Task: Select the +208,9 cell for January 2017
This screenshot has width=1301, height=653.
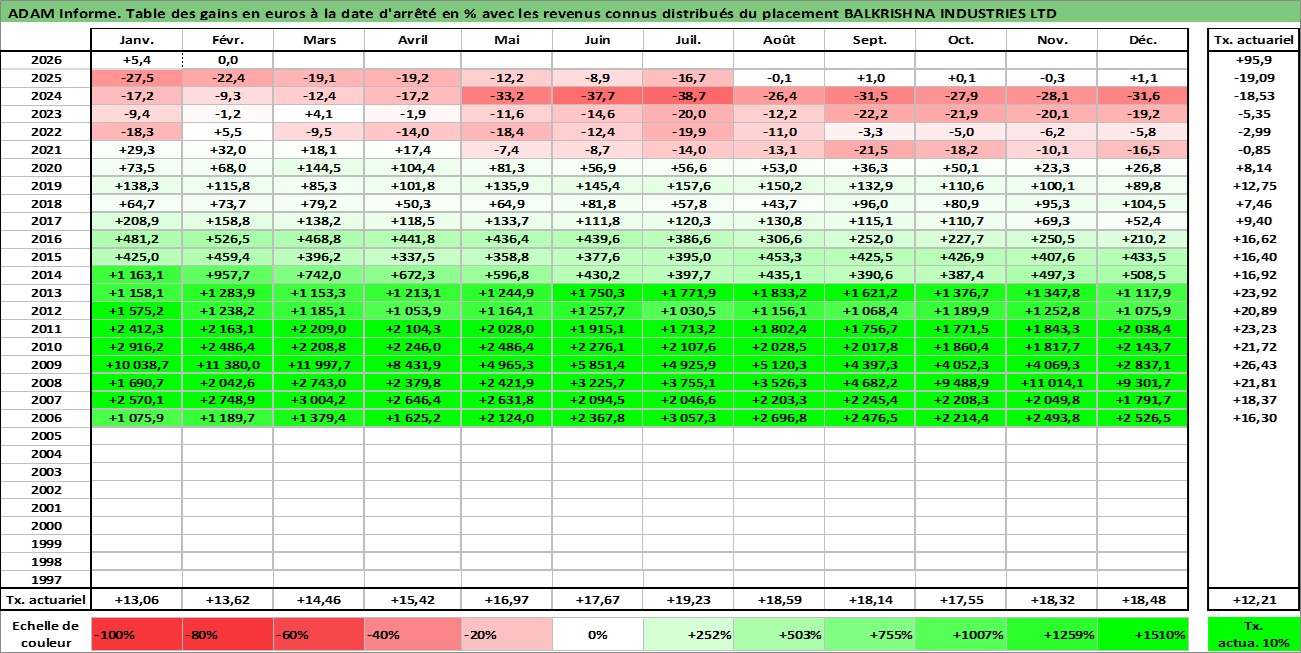Action: coord(136,221)
